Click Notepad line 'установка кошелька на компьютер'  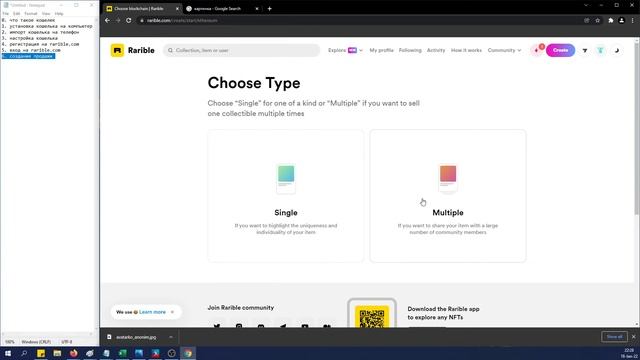click(x=47, y=26)
